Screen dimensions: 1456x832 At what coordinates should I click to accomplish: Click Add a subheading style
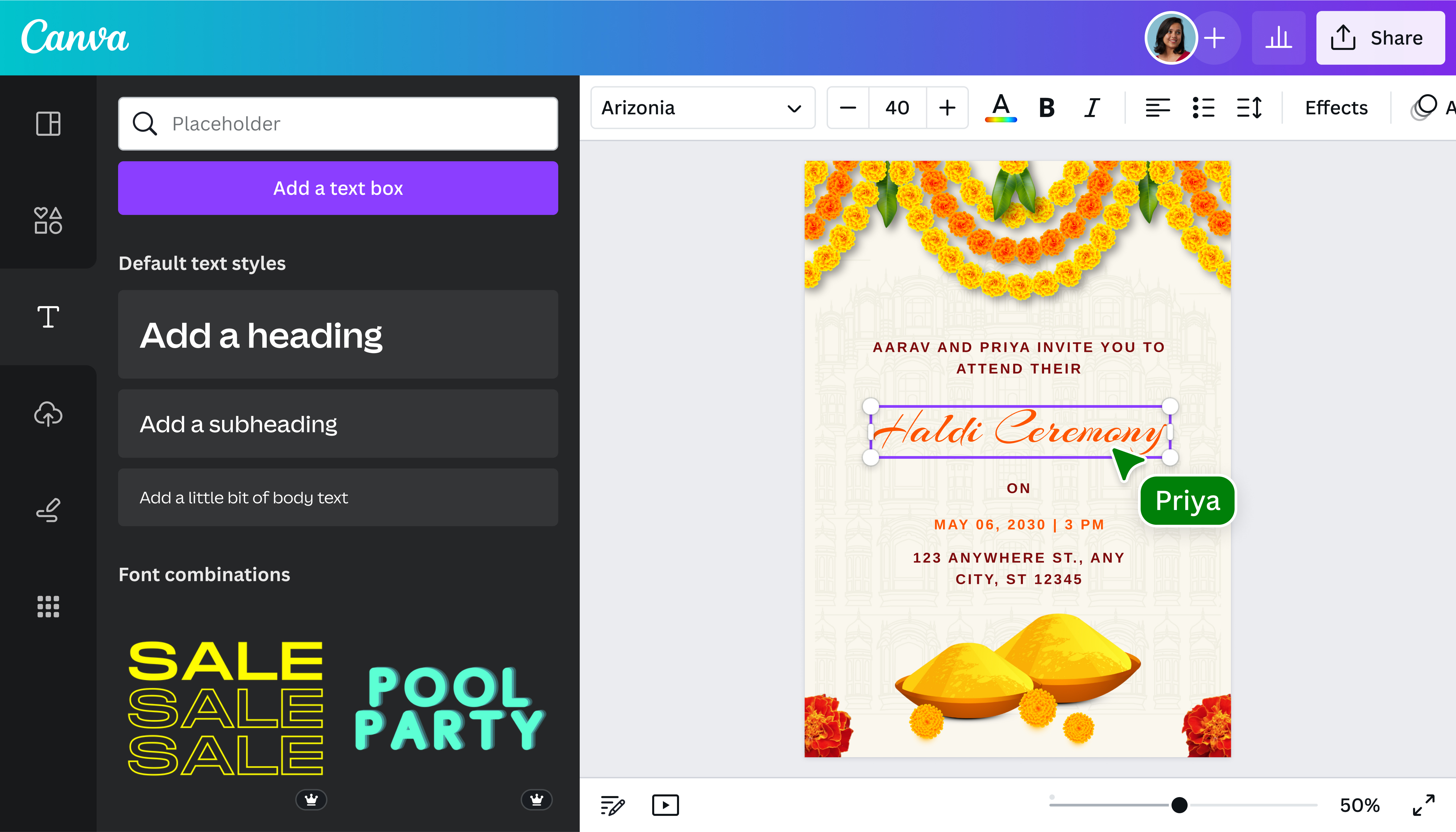(338, 424)
